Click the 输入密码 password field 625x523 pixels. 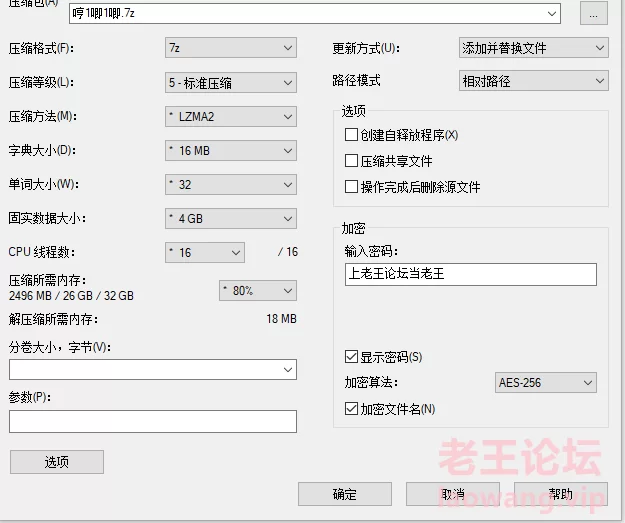(x=471, y=274)
